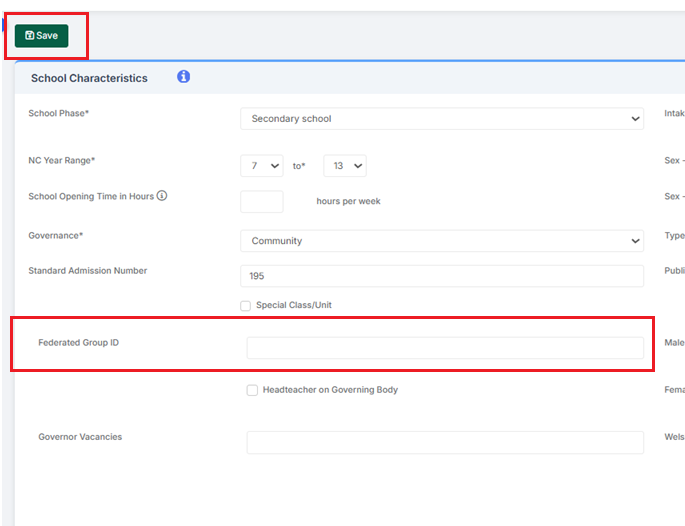Open the School Characteristics info icon
Viewport: 685px width, 526px height.
coord(183,77)
